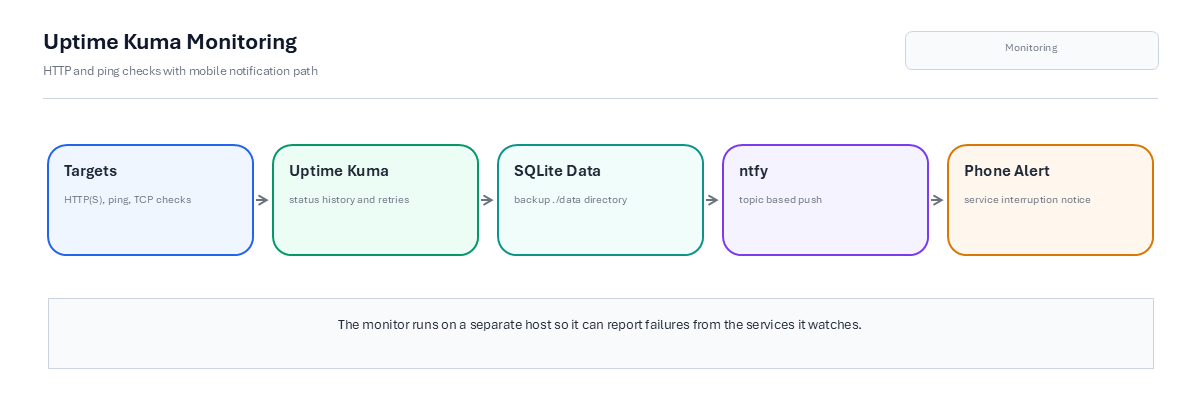The image size is (1200, 420).
Task: Click the text 'topic based push'
Action: tap(780, 200)
